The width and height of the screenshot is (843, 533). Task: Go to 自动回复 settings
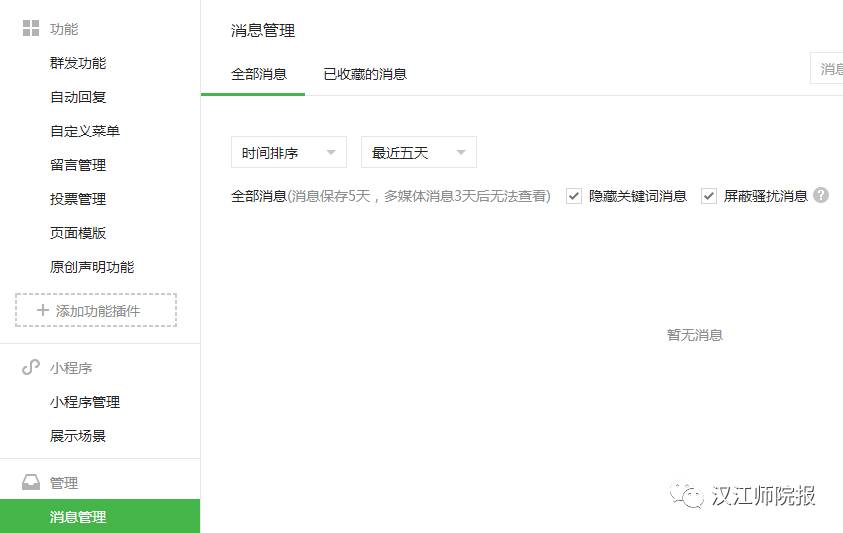[78, 97]
